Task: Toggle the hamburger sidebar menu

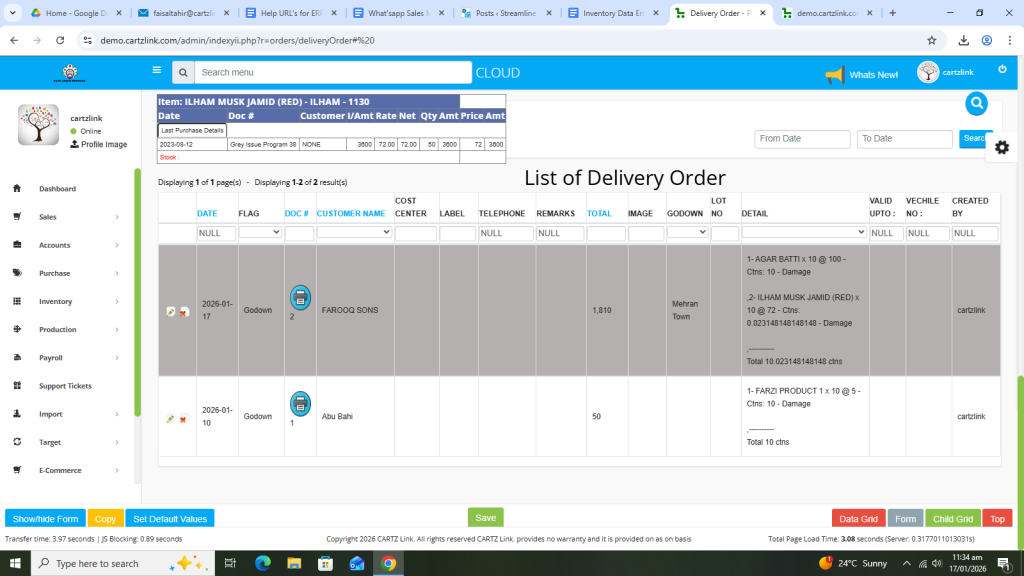Action: tap(156, 71)
